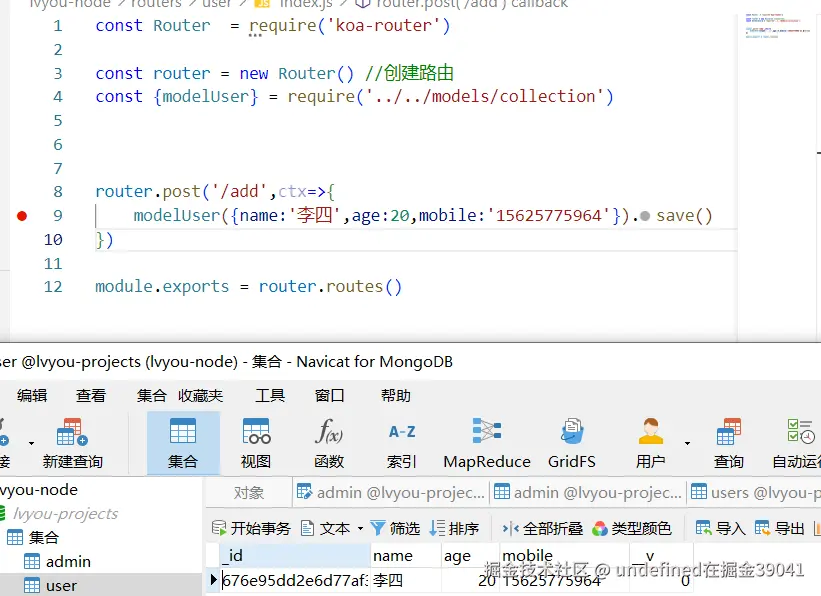Click the name cell 李四
This screenshot has width=821, height=596.
coord(406,580)
